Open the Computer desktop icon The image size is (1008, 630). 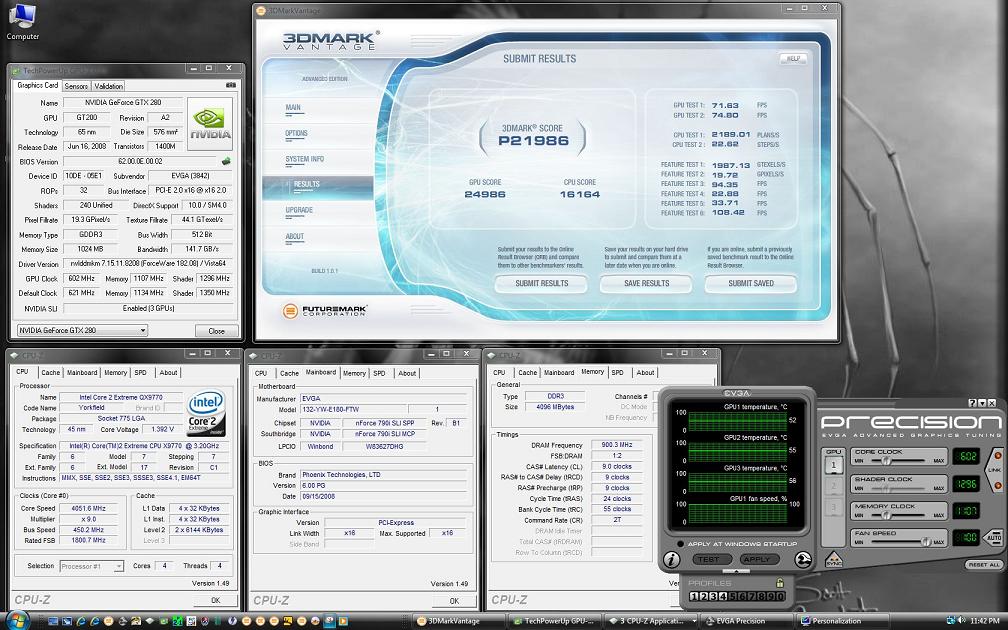[22, 21]
